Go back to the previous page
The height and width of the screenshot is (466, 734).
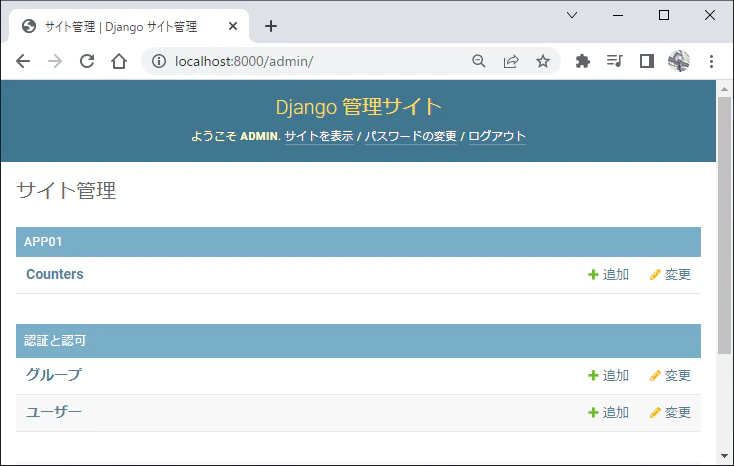[x=22, y=61]
